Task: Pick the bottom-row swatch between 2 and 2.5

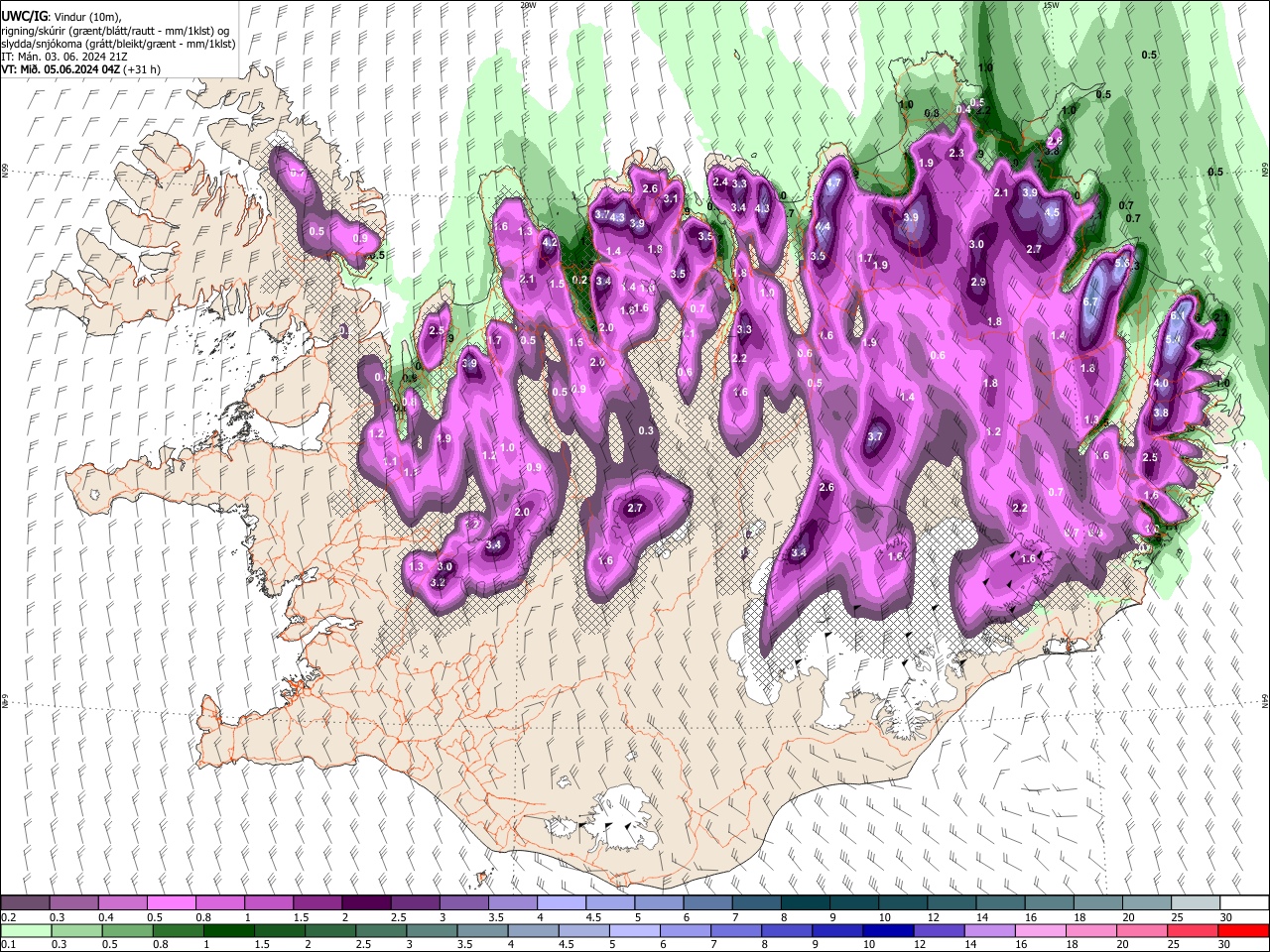Action: (330, 930)
